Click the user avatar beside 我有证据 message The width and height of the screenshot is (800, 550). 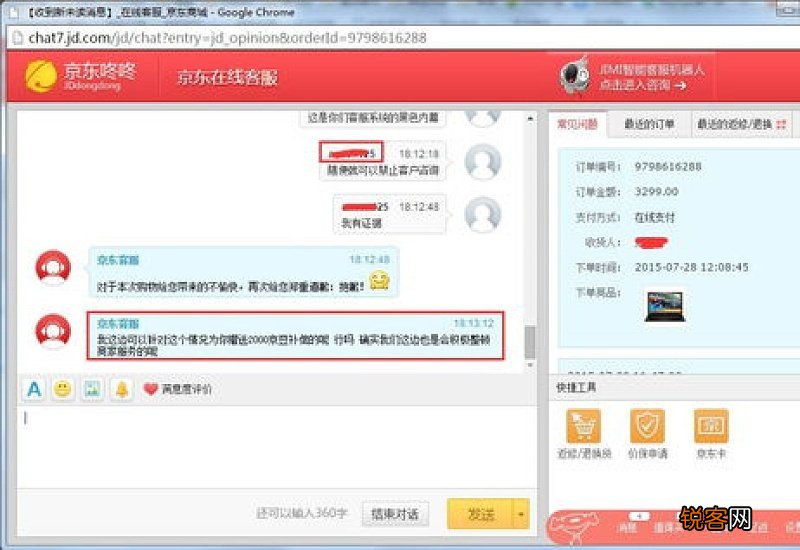tap(483, 215)
